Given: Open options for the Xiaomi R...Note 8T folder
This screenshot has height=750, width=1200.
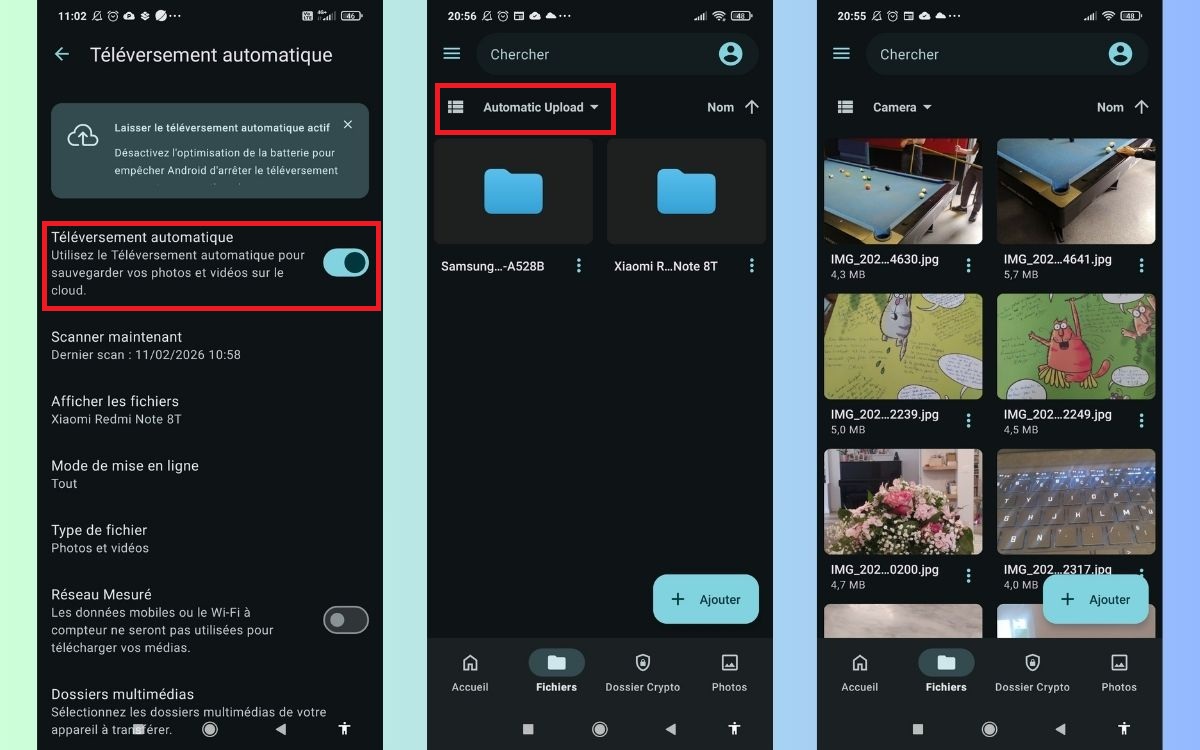Looking at the screenshot, I should [x=751, y=265].
